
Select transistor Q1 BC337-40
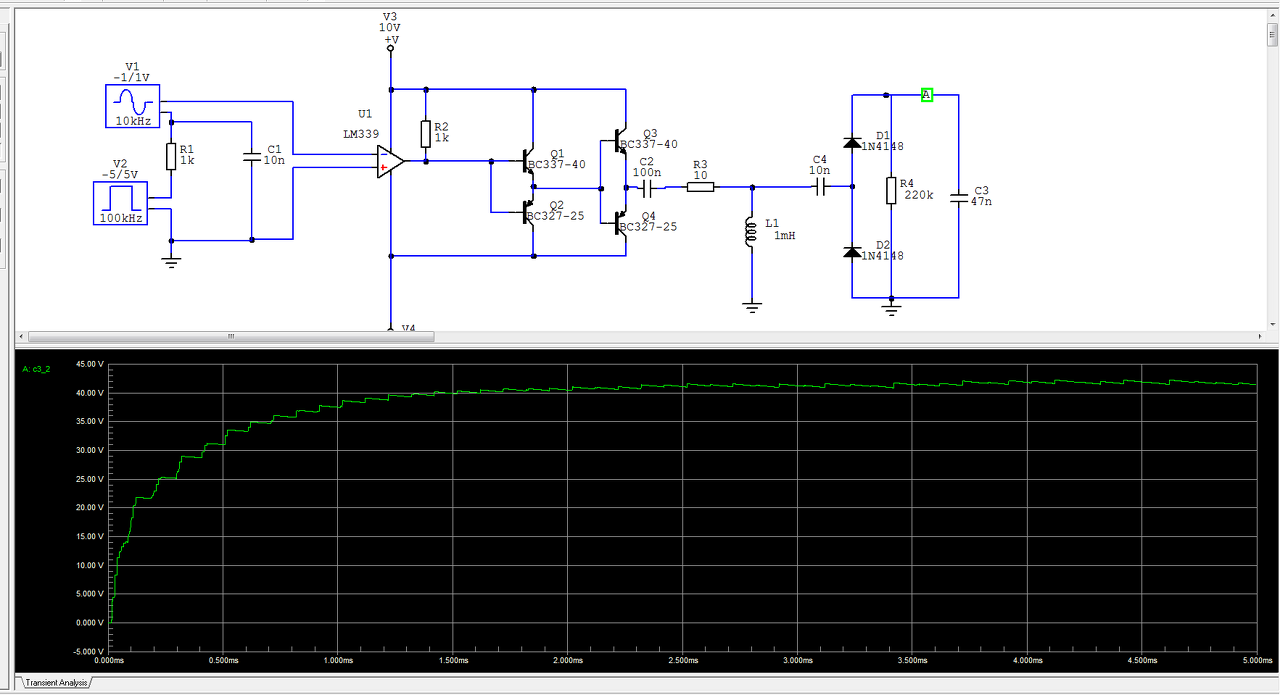pos(528,164)
